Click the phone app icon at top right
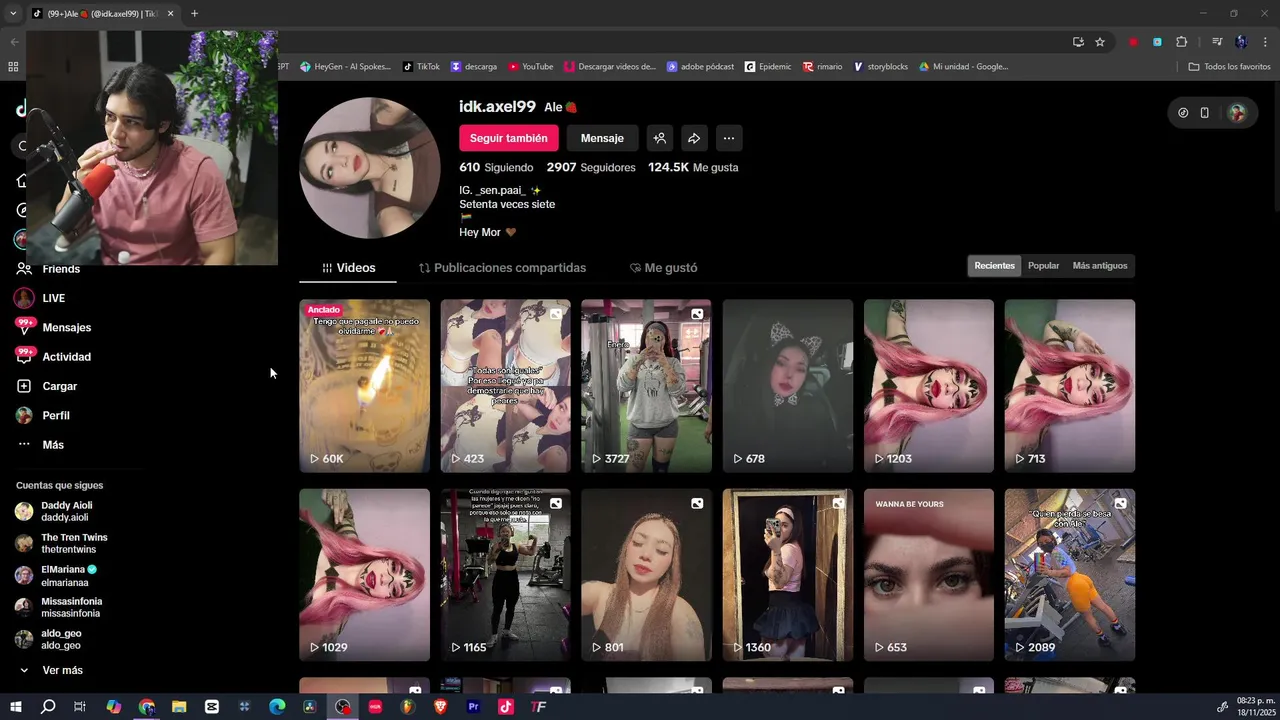The image size is (1280, 720). tap(1205, 113)
